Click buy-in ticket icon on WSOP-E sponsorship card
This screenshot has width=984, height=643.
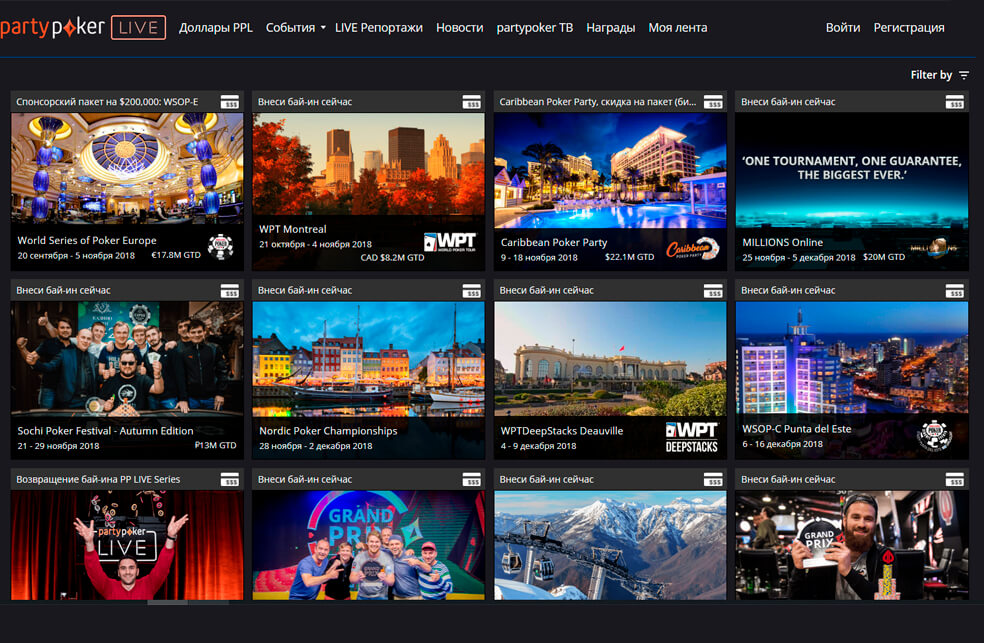(x=230, y=102)
